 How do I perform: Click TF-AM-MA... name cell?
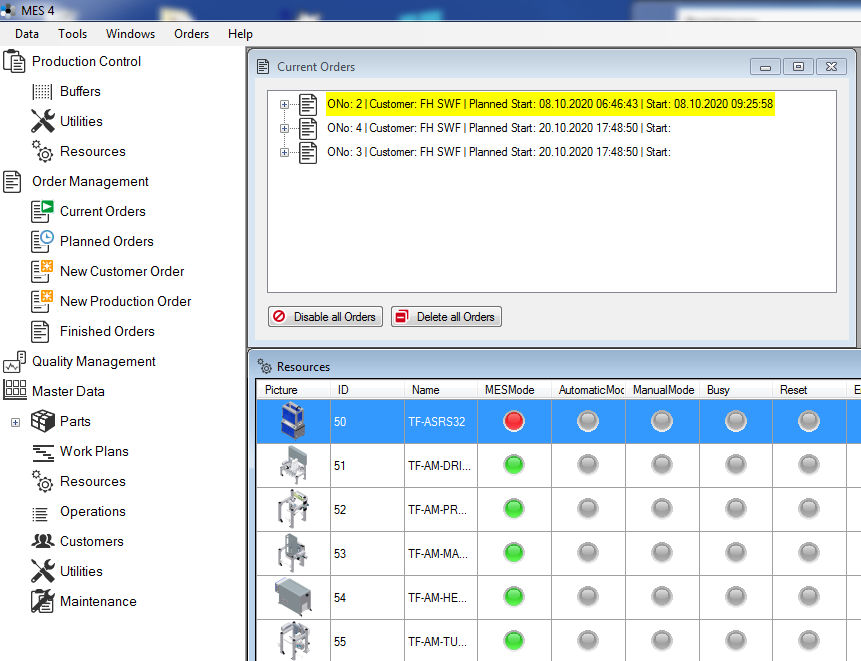[440, 553]
